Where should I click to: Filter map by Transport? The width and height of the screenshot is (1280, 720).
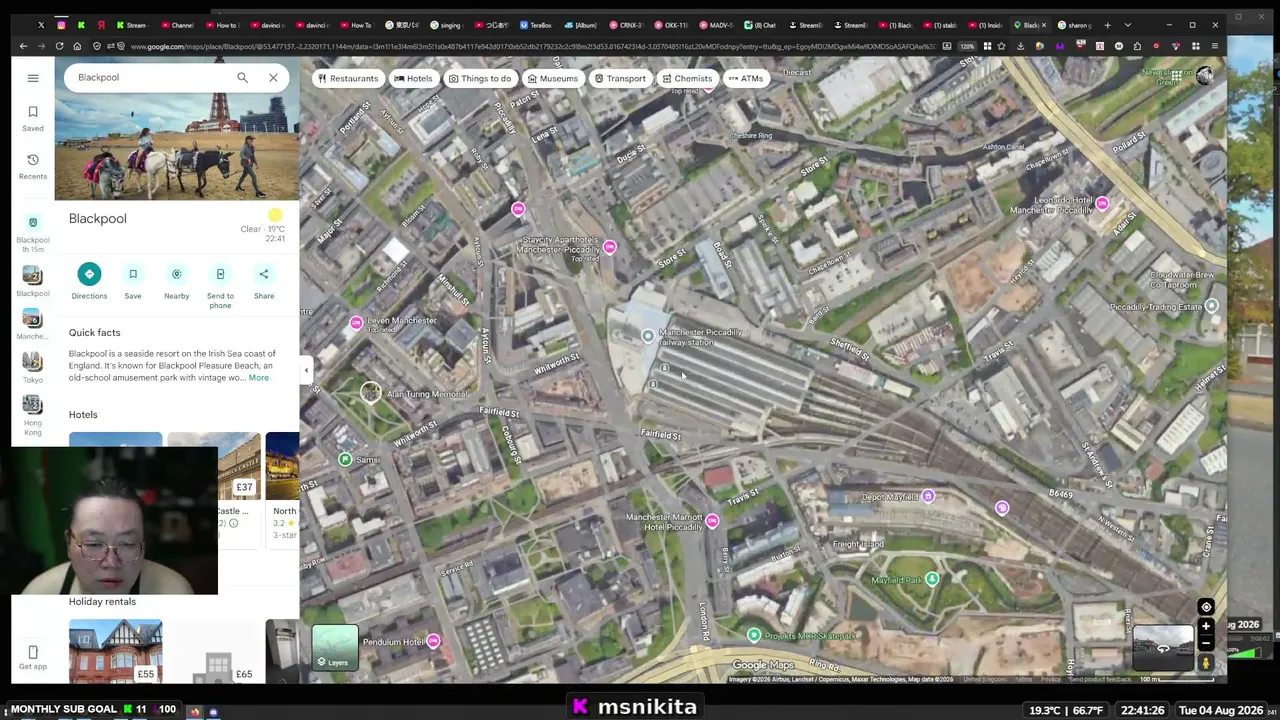click(x=620, y=79)
